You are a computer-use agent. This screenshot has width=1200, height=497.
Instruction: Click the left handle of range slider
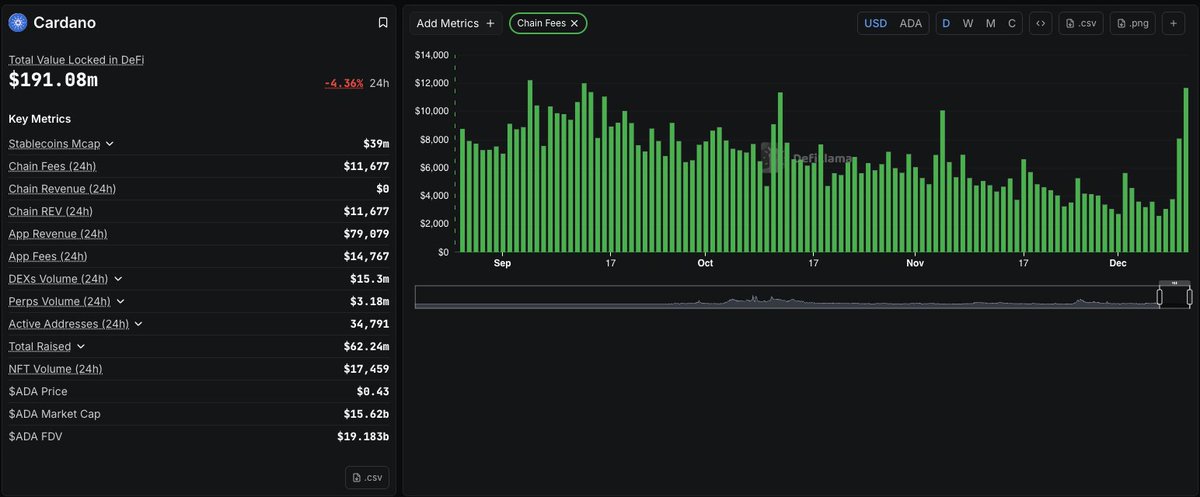(1160, 296)
